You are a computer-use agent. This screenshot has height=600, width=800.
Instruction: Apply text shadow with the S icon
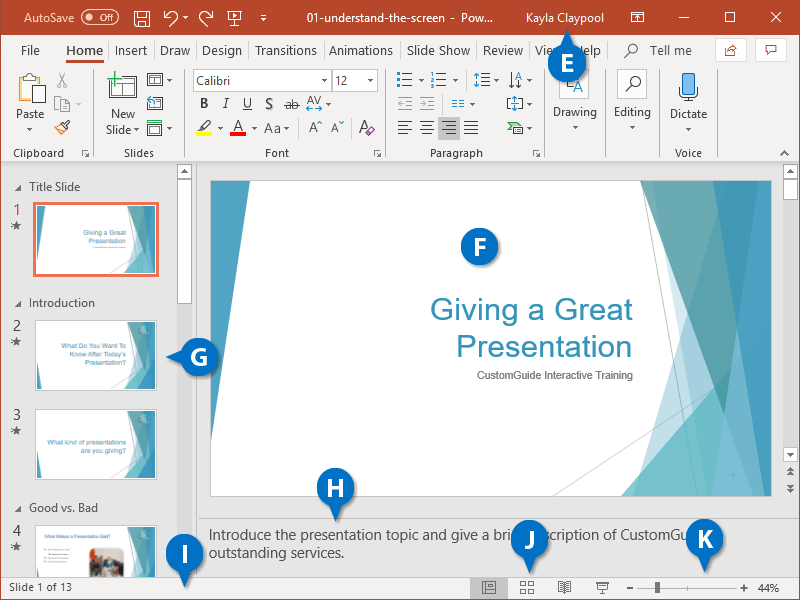[x=269, y=104]
